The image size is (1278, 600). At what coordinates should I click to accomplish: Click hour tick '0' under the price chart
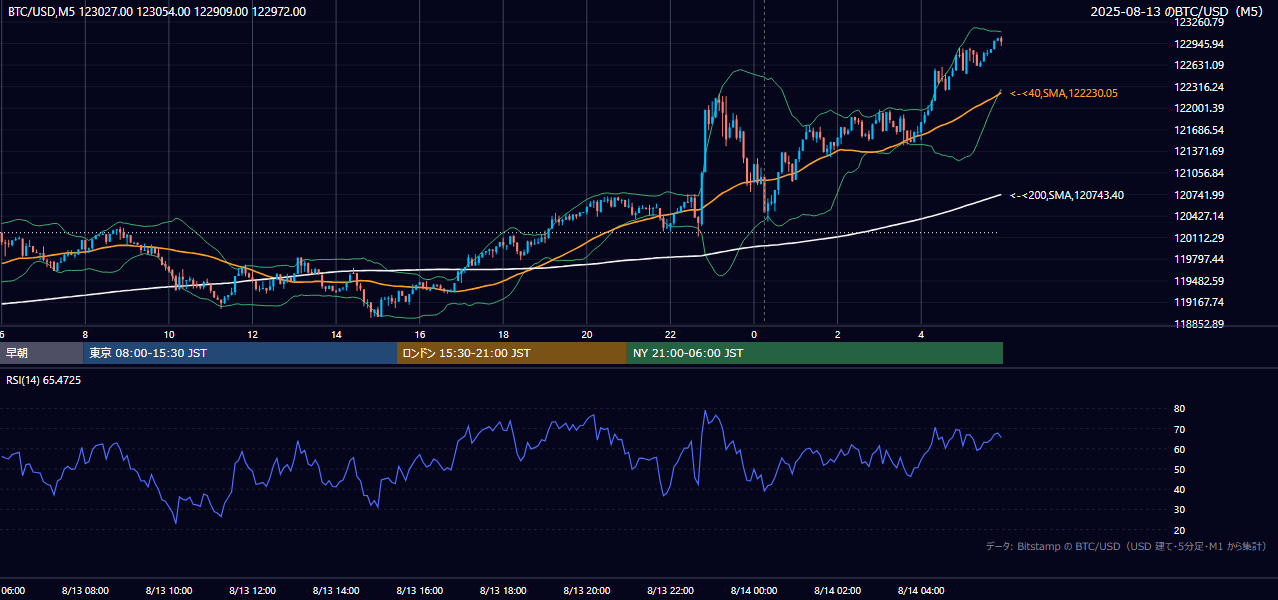(x=754, y=334)
